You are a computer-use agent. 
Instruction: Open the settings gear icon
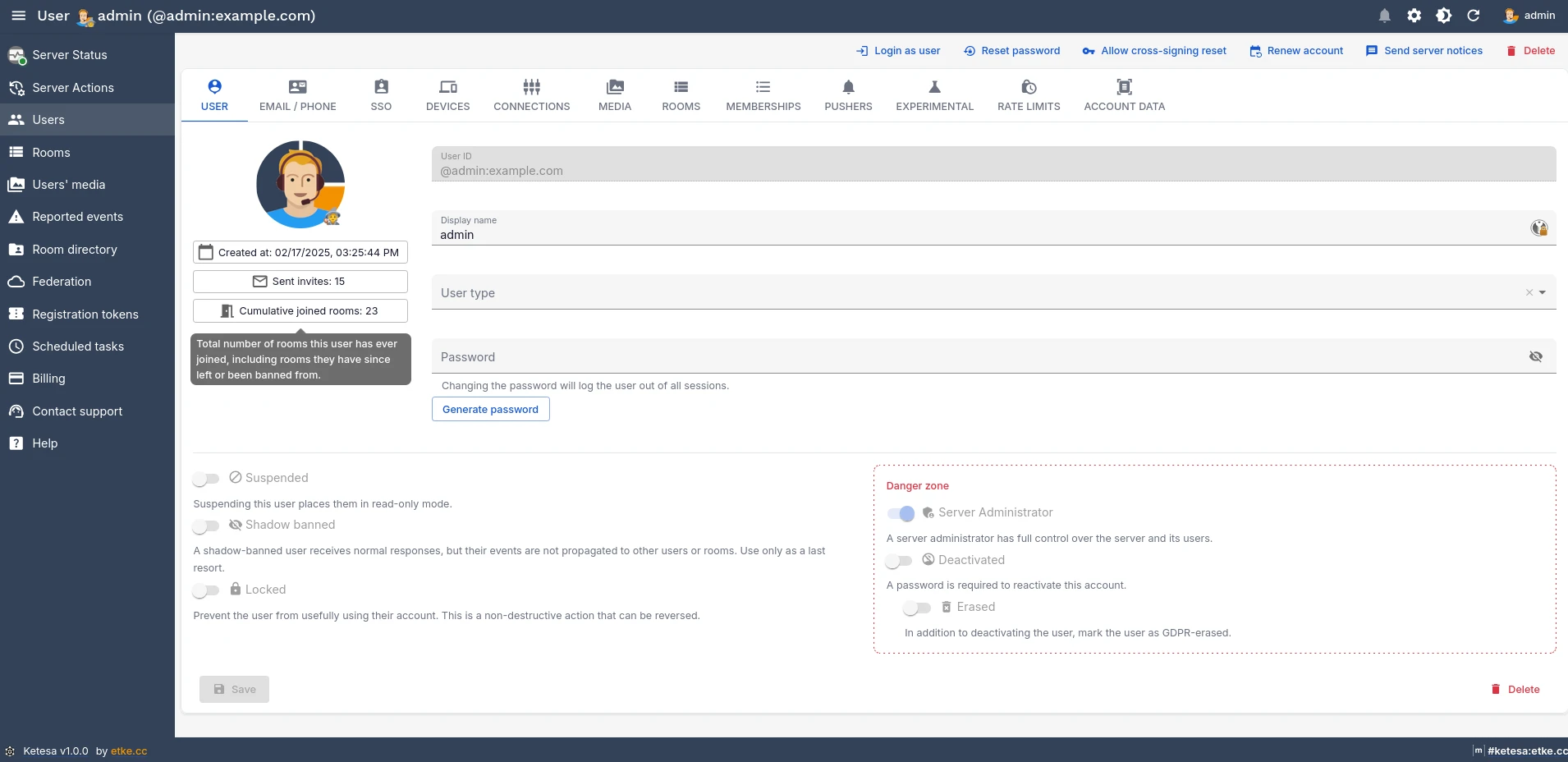pos(1414,16)
